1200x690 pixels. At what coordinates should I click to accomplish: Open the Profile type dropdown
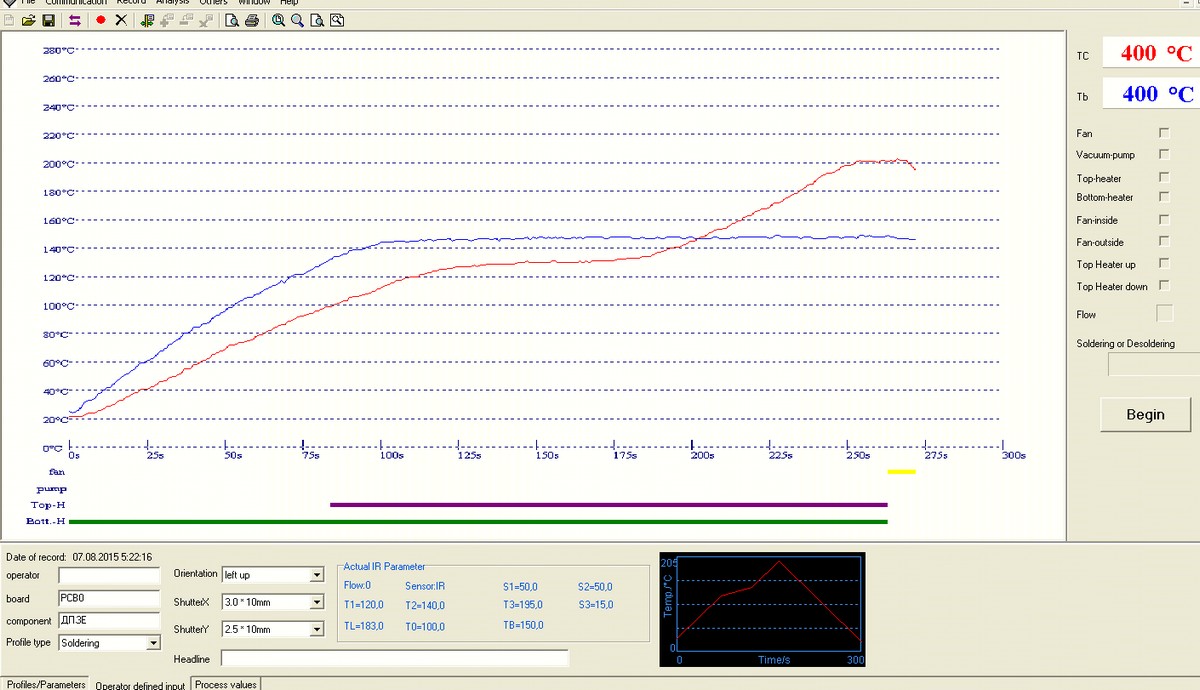(x=153, y=643)
